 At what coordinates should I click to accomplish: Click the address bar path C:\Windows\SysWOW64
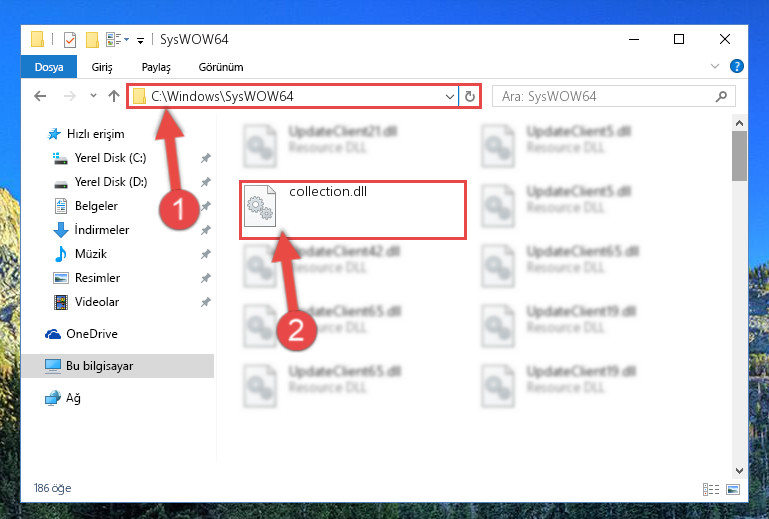point(222,96)
